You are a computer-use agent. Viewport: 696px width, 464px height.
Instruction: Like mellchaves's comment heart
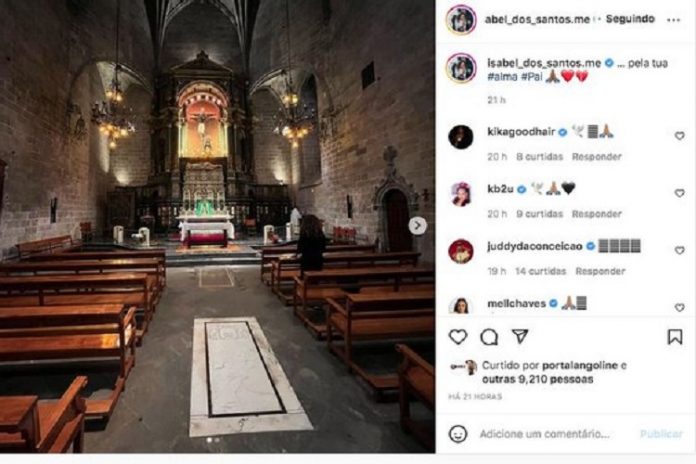click(x=679, y=307)
